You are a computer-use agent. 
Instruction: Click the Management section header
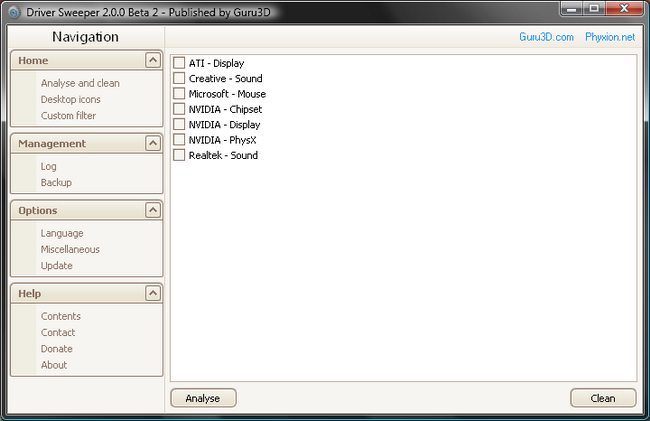click(86, 143)
